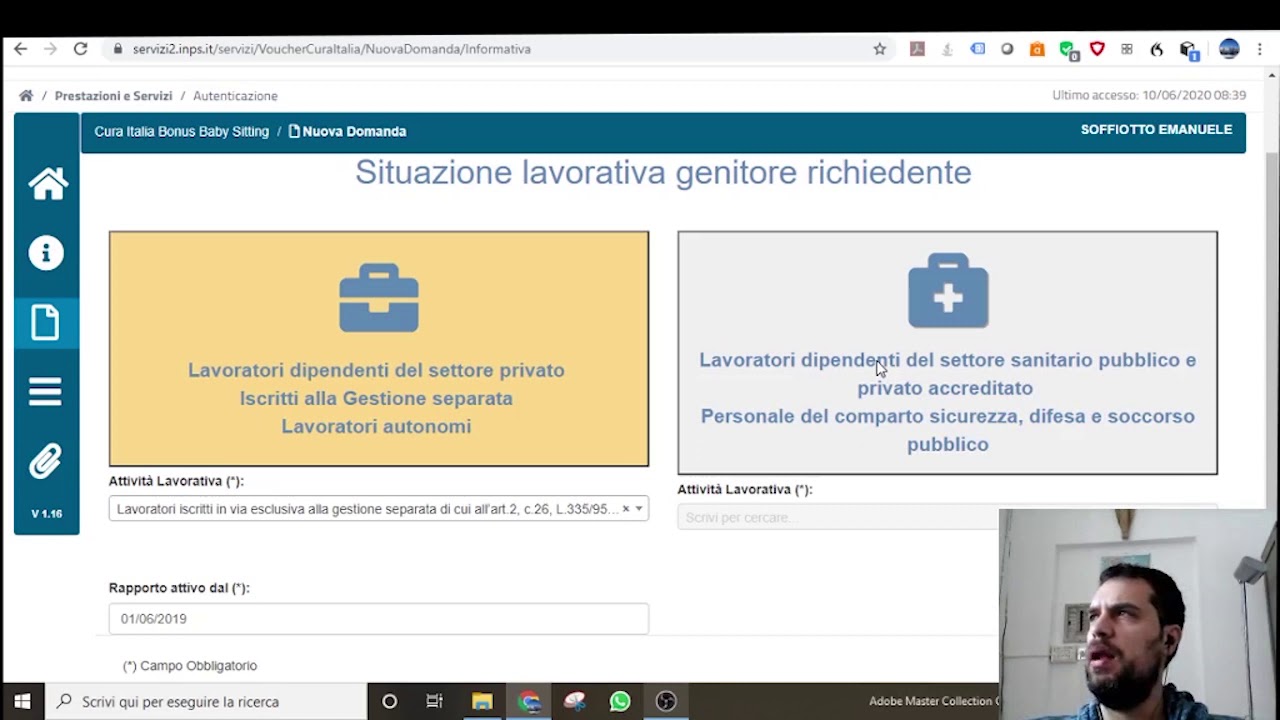Open the grid squares extension
Viewport: 1280px width, 720px height.
pos(1127,49)
